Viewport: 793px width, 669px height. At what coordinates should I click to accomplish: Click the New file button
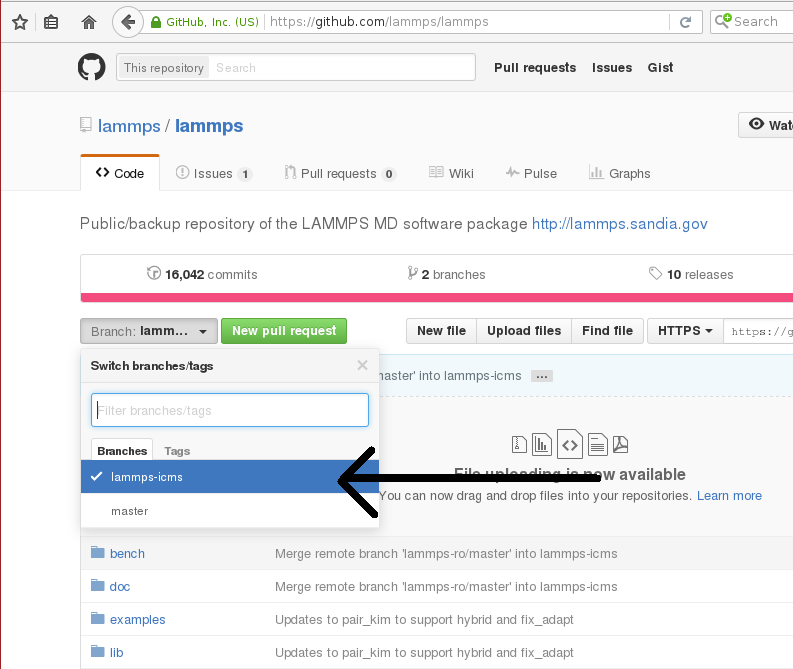pyautogui.click(x=442, y=331)
